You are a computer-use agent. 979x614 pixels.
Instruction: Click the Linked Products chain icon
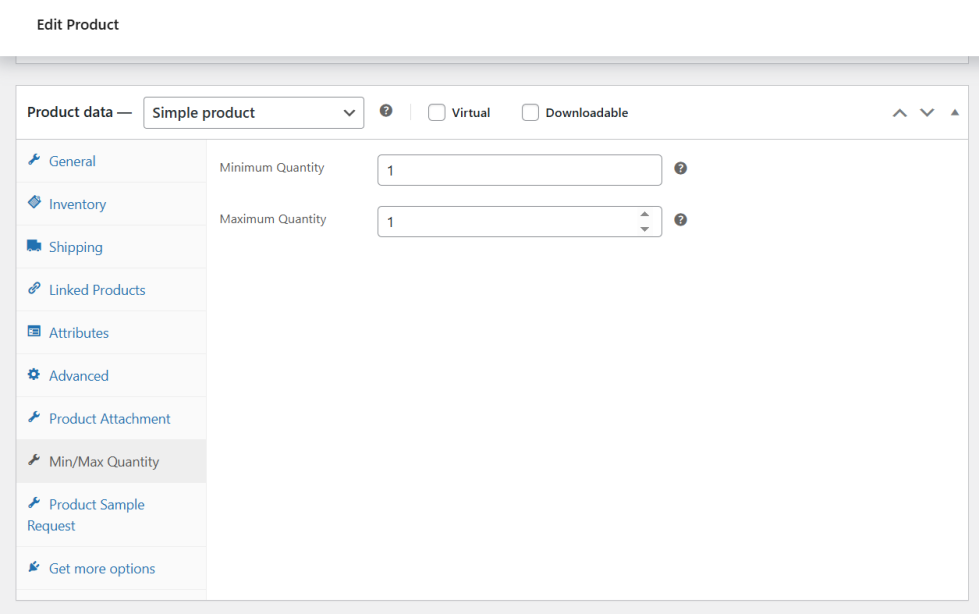click(34, 289)
